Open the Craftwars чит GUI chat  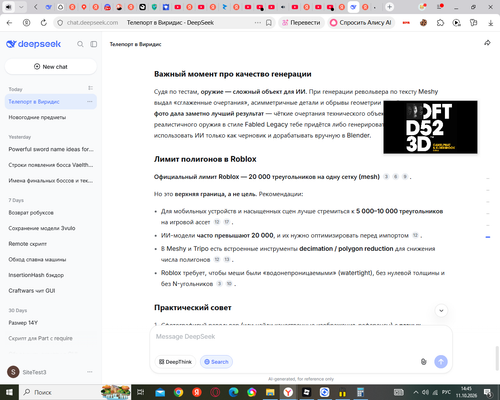click(x=32, y=291)
